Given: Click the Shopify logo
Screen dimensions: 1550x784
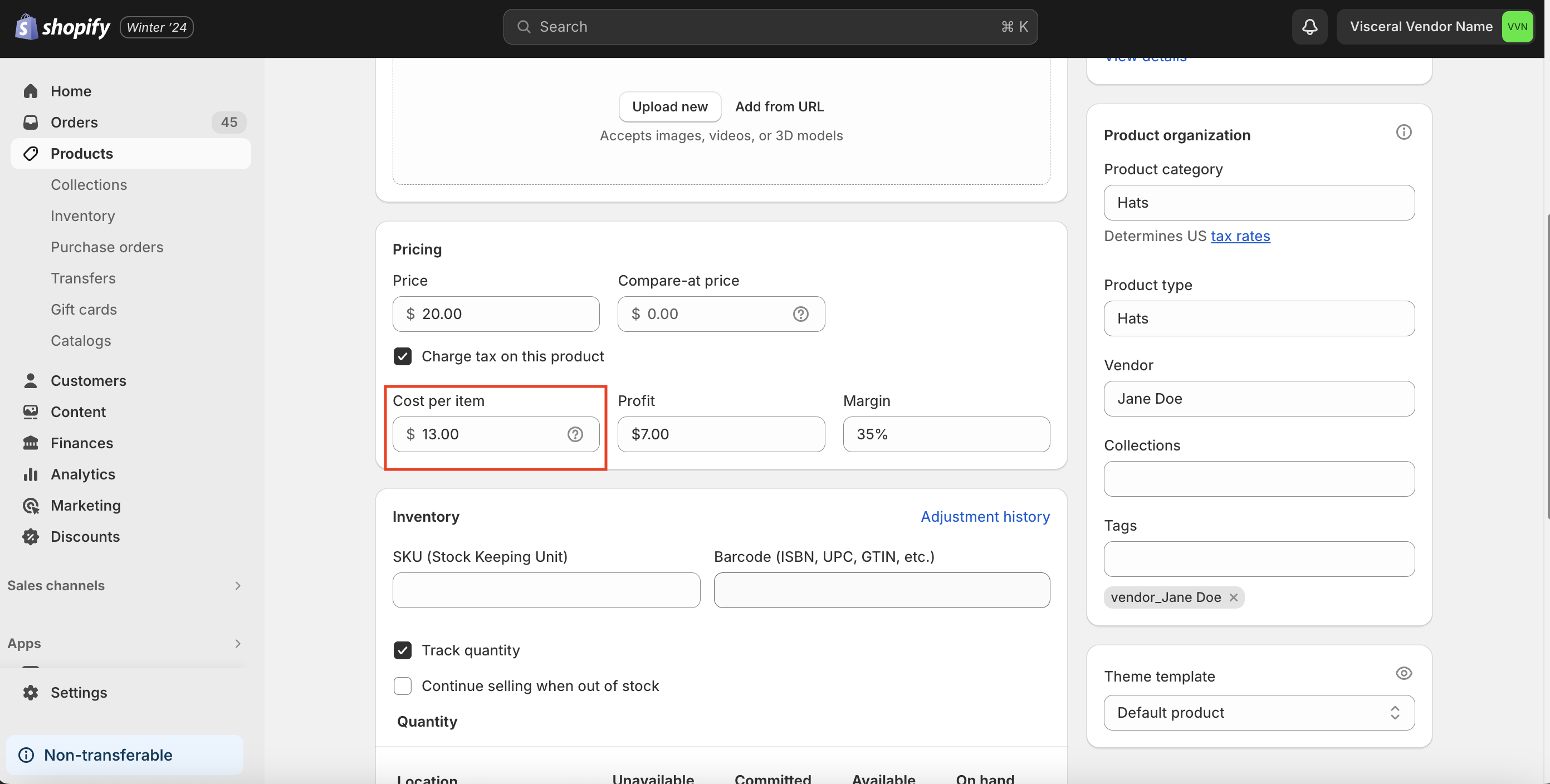Looking at the screenshot, I should tap(63, 27).
